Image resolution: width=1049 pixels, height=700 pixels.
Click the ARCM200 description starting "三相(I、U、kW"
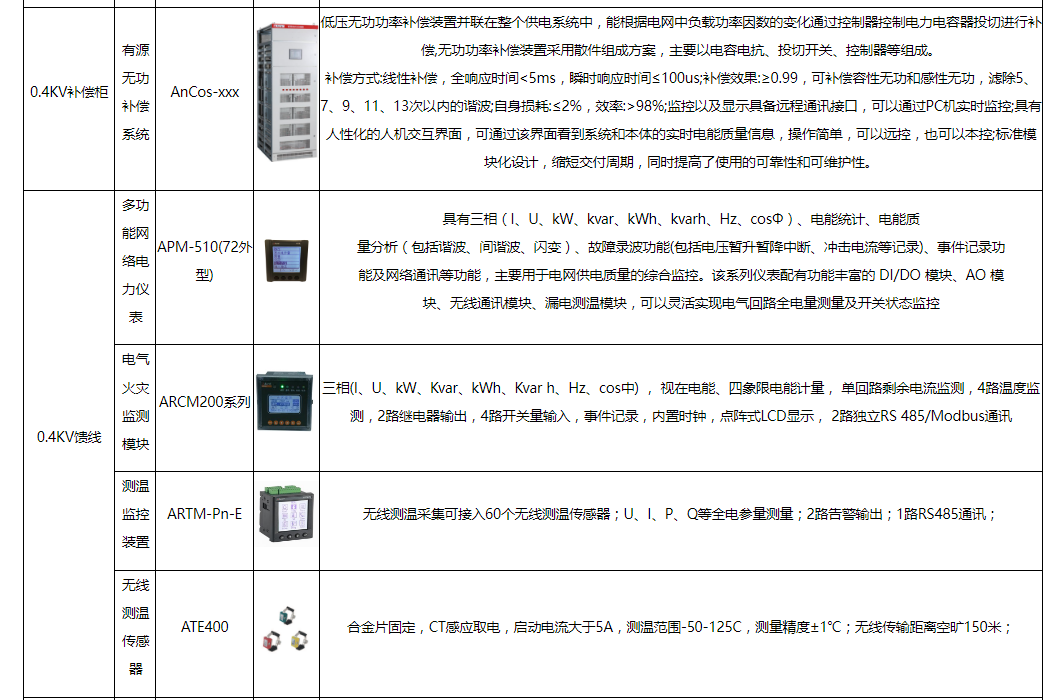coord(680,402)
